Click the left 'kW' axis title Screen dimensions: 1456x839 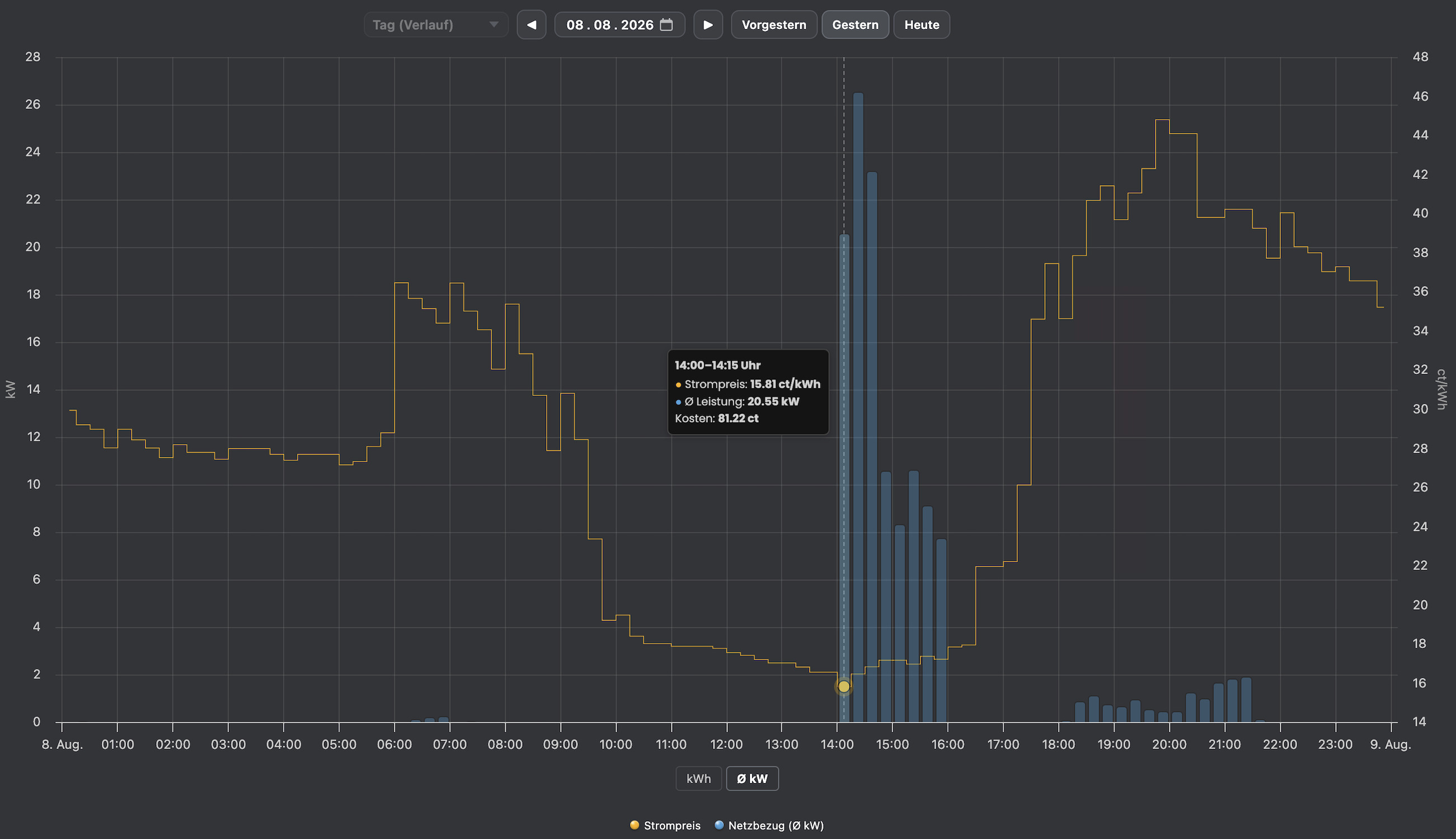(x=11, y=389)
